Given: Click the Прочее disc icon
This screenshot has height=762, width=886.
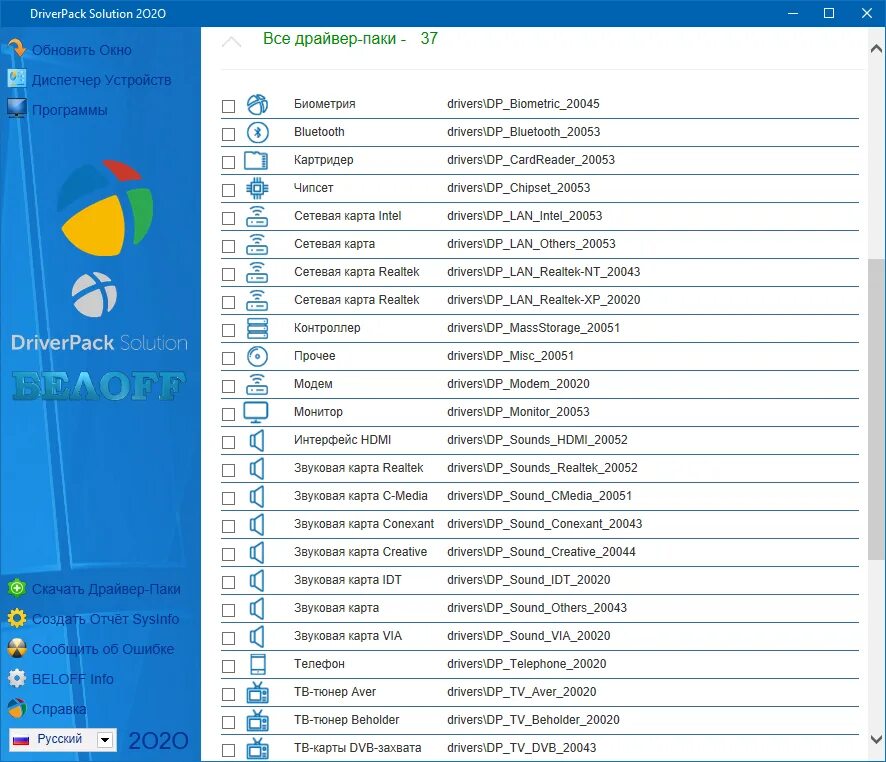Looking at the screenshot, I should point(257,356).
